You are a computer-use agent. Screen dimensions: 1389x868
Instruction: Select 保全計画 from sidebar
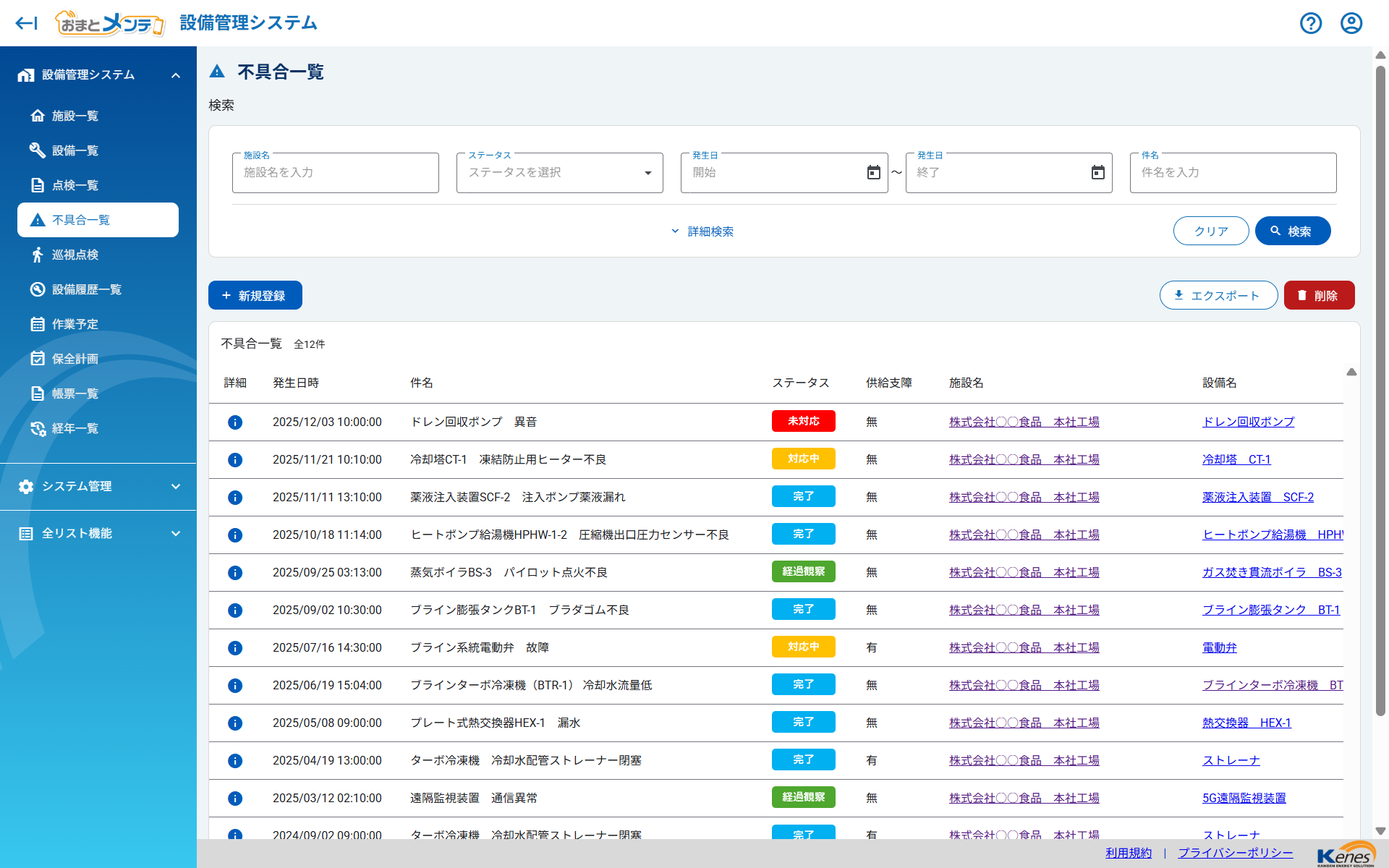pos(75,359)
